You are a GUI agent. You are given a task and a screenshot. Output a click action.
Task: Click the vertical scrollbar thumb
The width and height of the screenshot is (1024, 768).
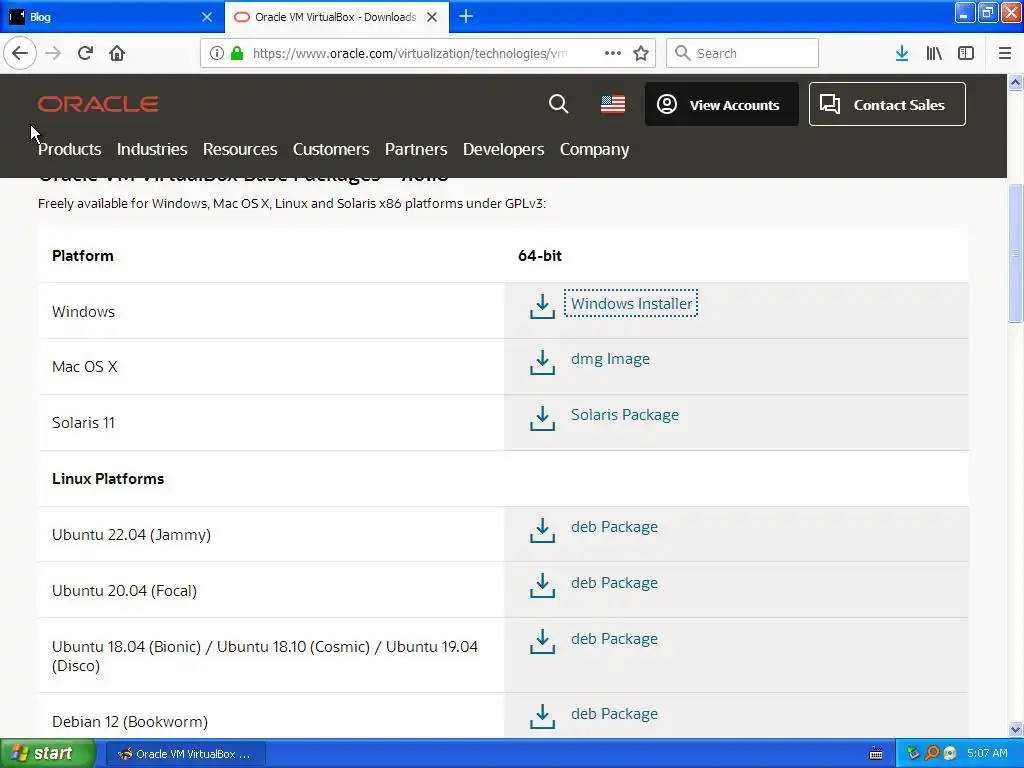(x=1015, y=253)
